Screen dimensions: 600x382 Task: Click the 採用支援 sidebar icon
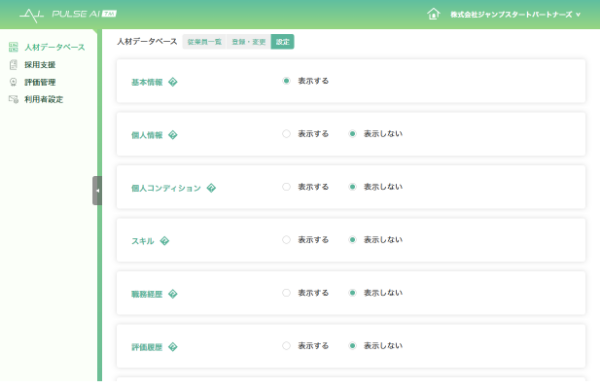[13, 65]
